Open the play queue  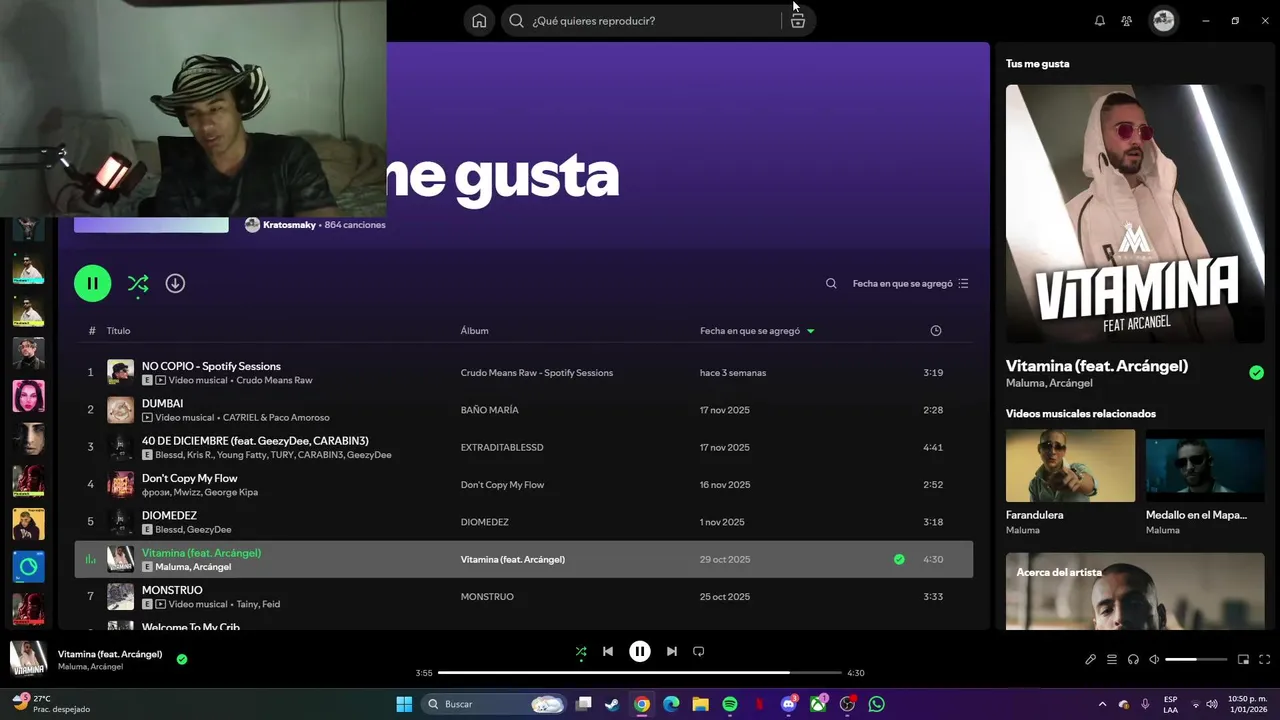pyautogui.click(x=1112, y=659)
